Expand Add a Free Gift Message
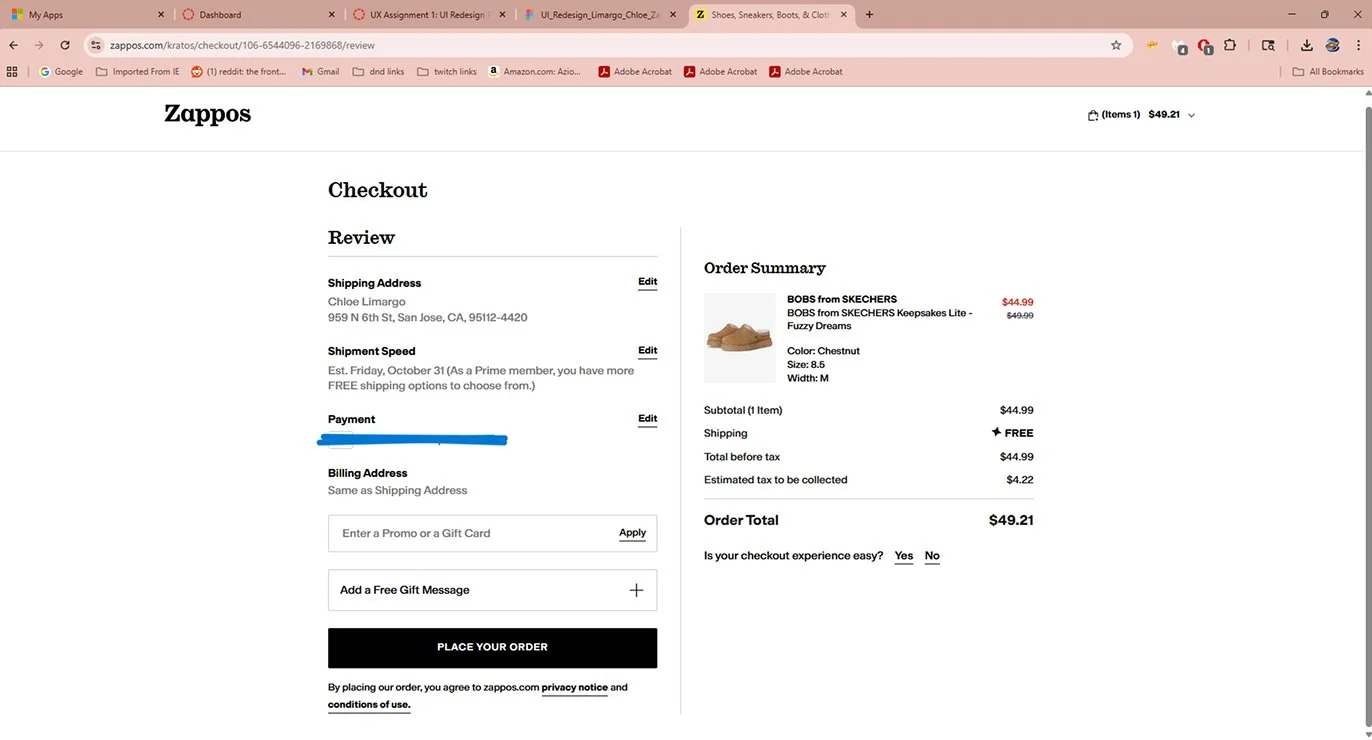The width and height of the screenshot is (1372, 740). pyautogui.click(x=492, y=590)
